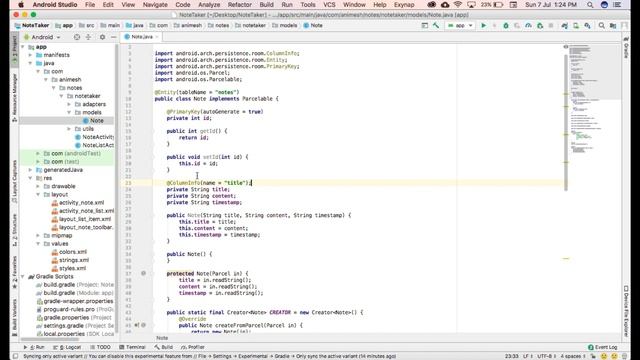
Task: Click the scroll-from-source target icon in Project panel
Action: pyautogui.click(x=77, y=37)
